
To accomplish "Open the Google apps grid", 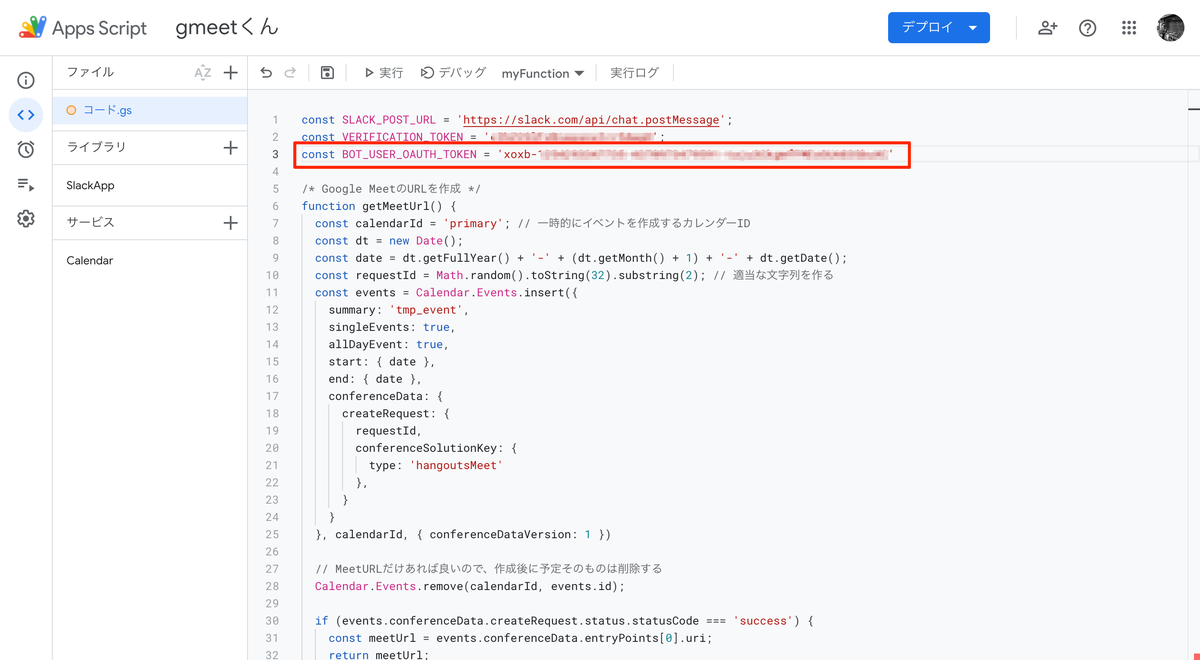I will 1129,28.
